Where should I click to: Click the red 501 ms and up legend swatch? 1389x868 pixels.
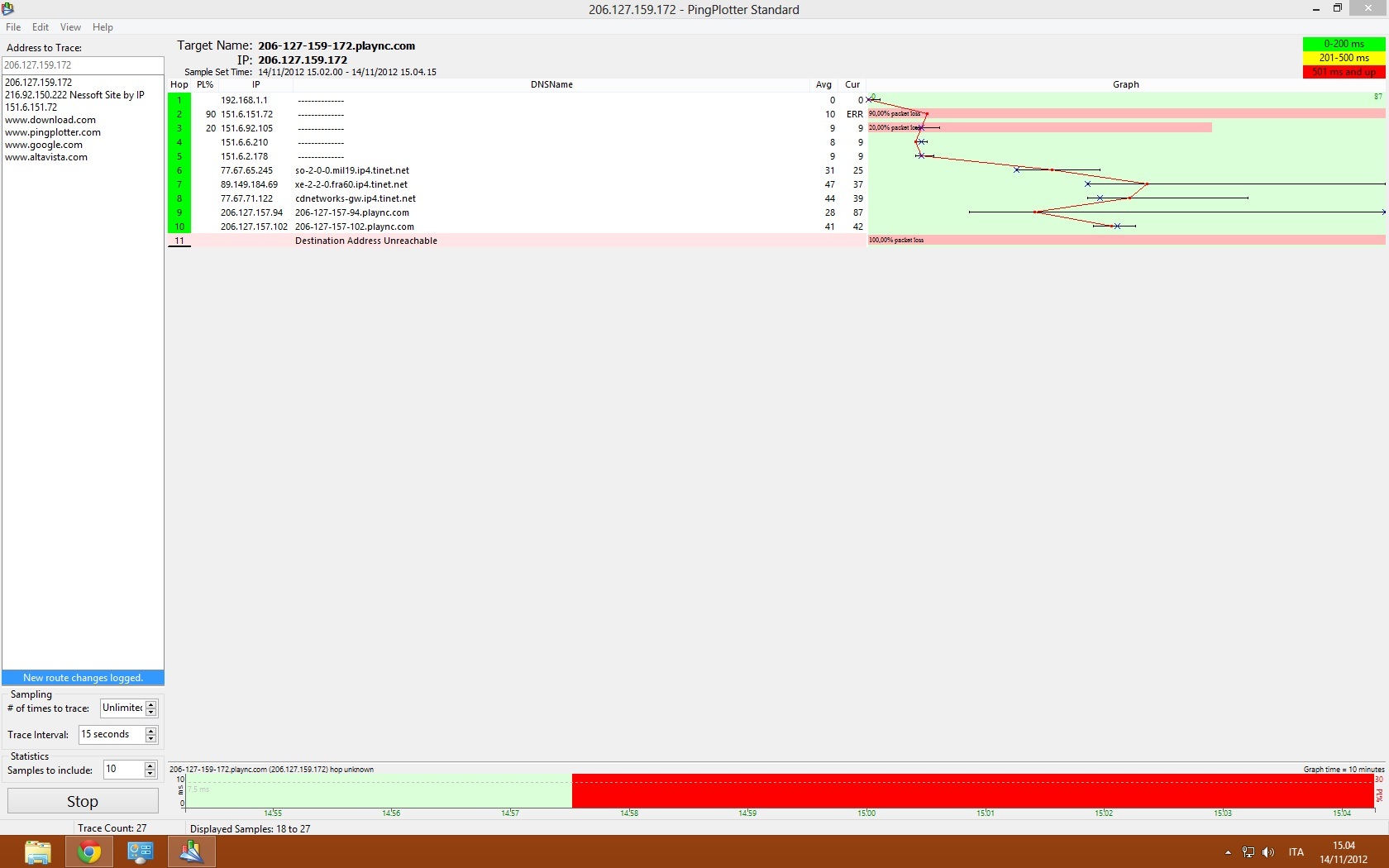pyautogui.click(x=1344, y=72)
